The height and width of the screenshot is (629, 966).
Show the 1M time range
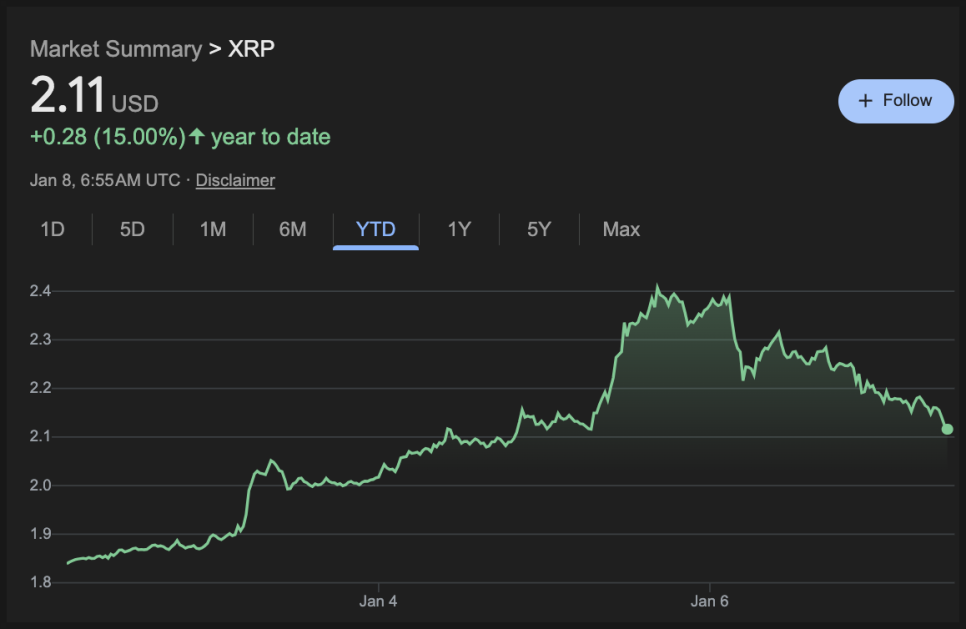[x=212, y=229]
